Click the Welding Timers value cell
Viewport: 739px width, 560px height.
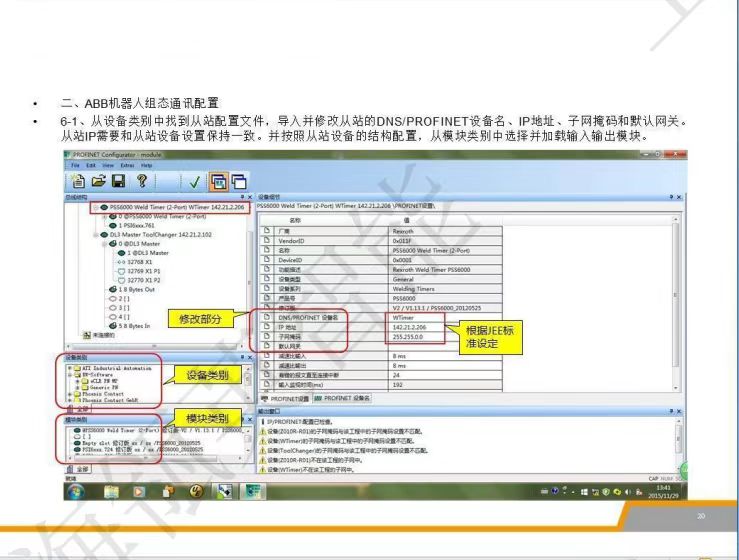(444, 289)
